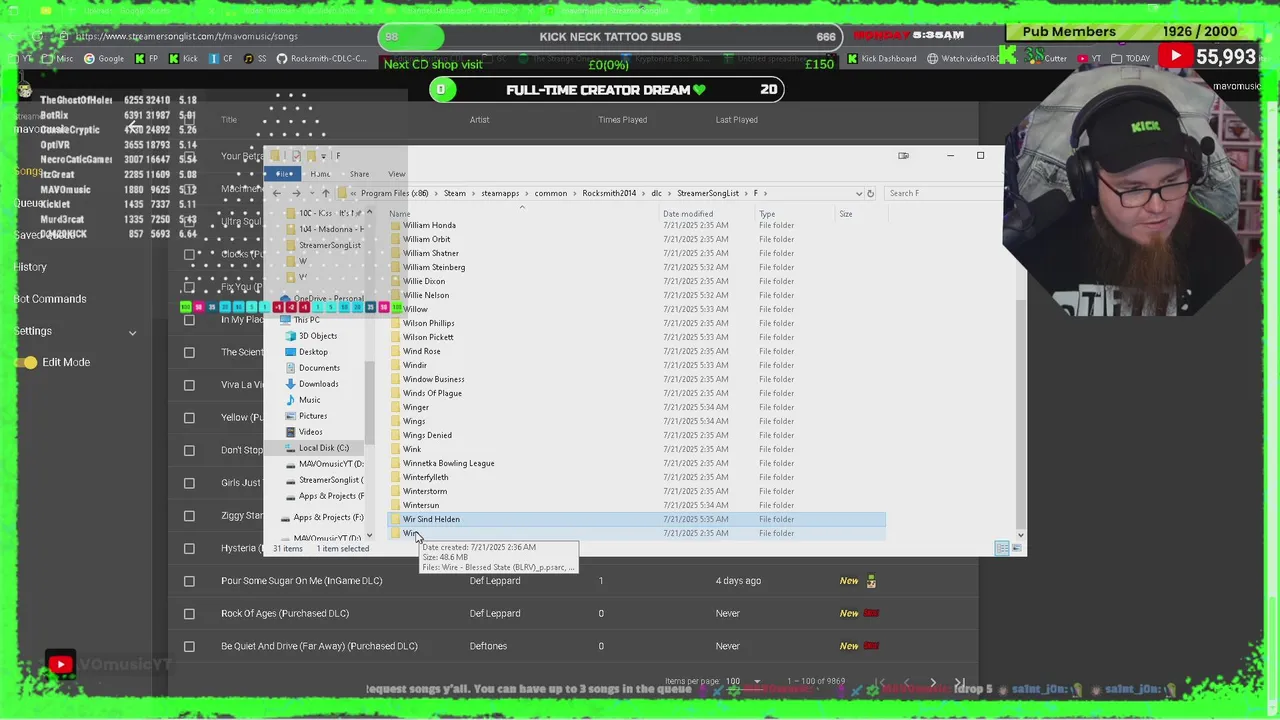Refresh the Explorer address bar

point(870,193)
